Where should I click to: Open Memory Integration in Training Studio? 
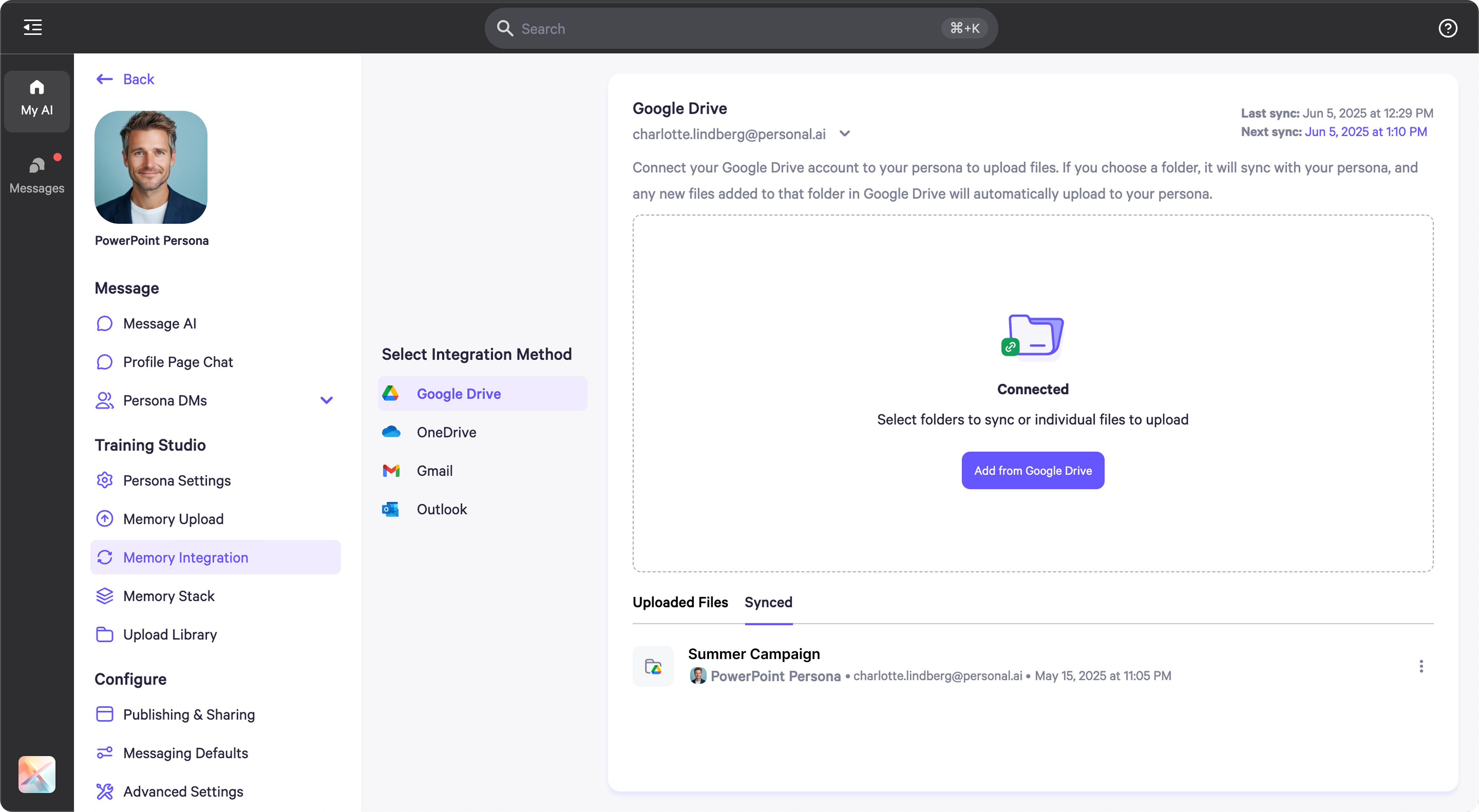(186, 557)
